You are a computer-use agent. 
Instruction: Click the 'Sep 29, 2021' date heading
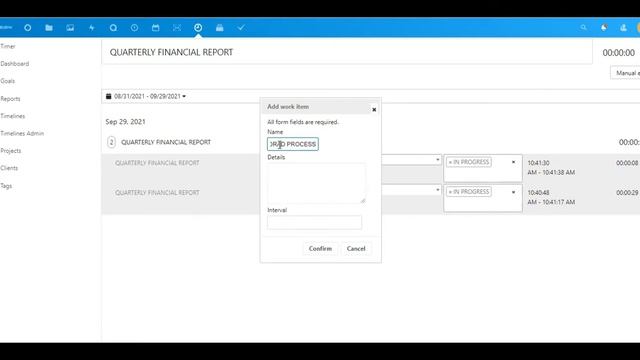125,122
